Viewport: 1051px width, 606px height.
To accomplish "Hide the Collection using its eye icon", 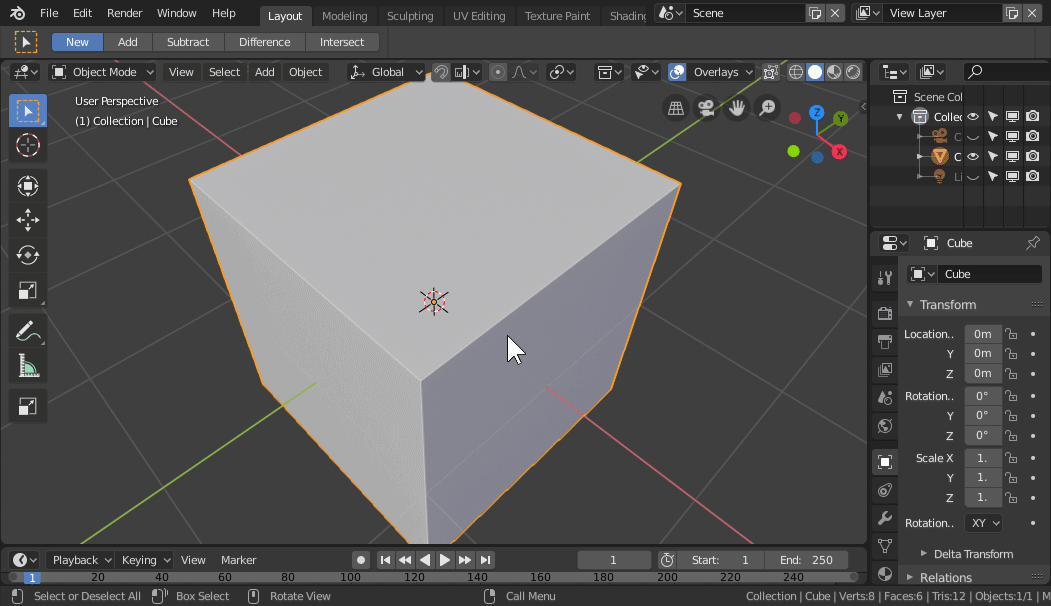I will tap(972, 117).
